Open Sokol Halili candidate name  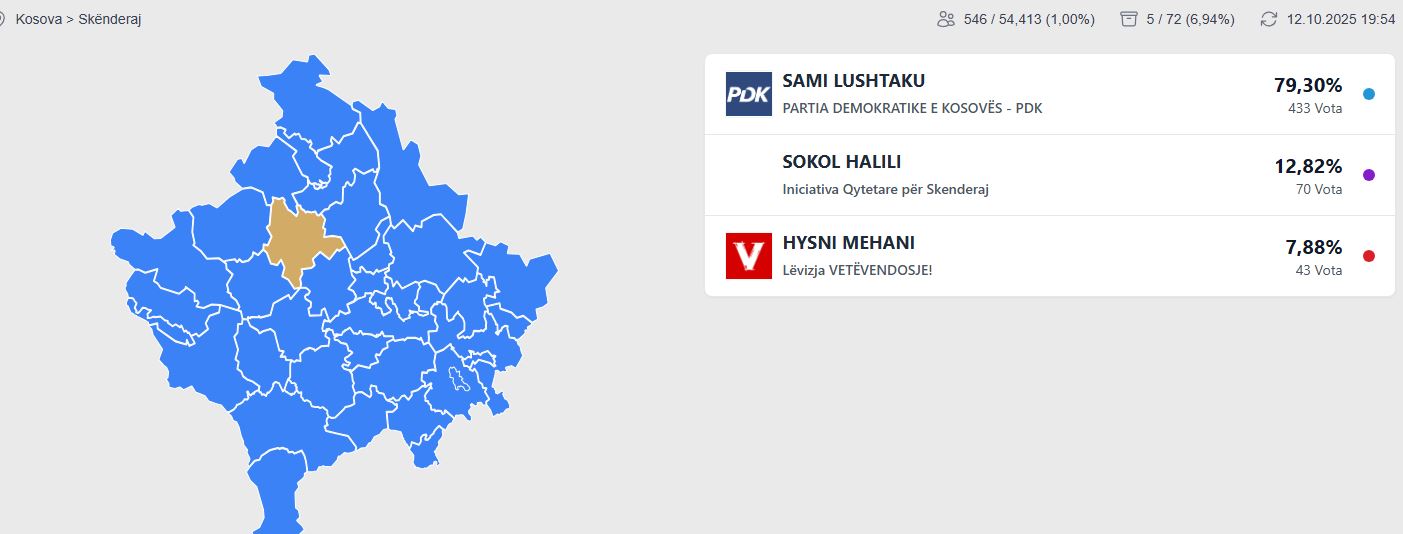coord(841,162)
